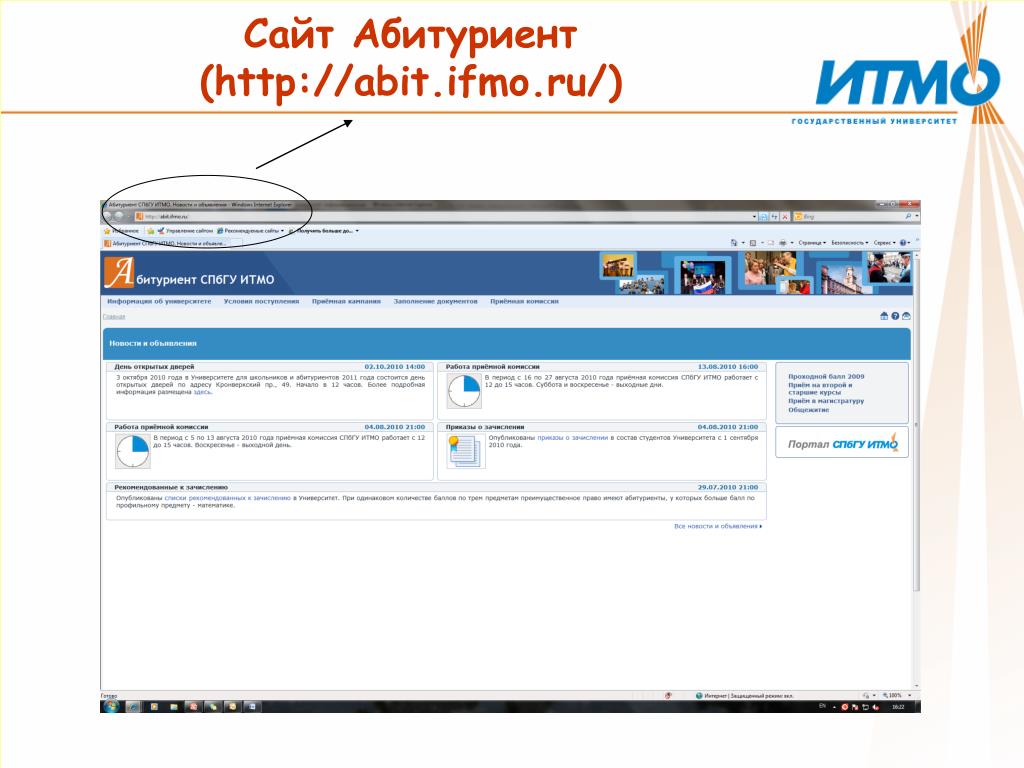The image size is (1024, 768).
Task: Click the documents icon in Приказы news
Action: (464, 451)
